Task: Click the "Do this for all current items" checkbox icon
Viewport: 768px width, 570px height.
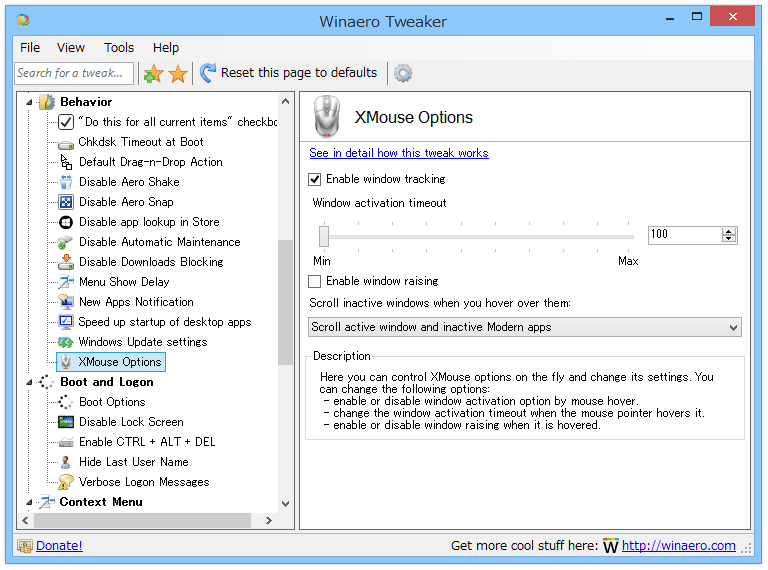Action: tap(66, 122)
